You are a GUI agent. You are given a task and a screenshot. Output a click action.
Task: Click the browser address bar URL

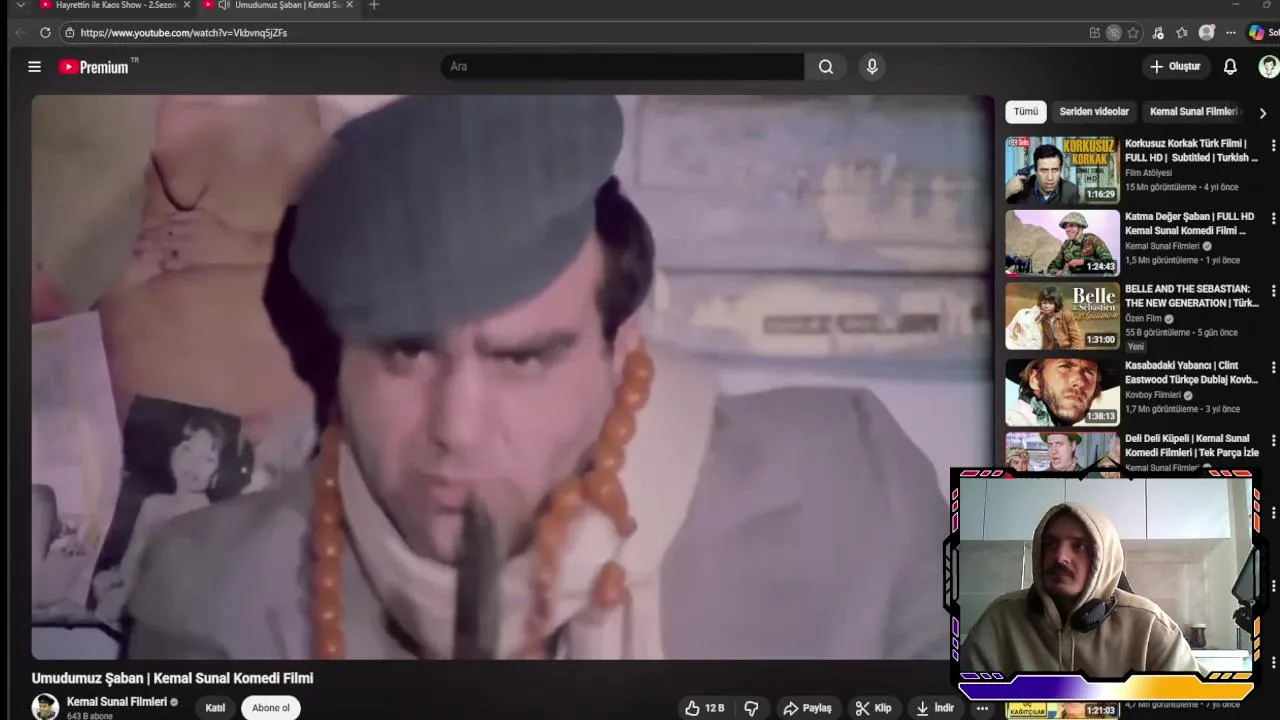(x=183, y=33)
